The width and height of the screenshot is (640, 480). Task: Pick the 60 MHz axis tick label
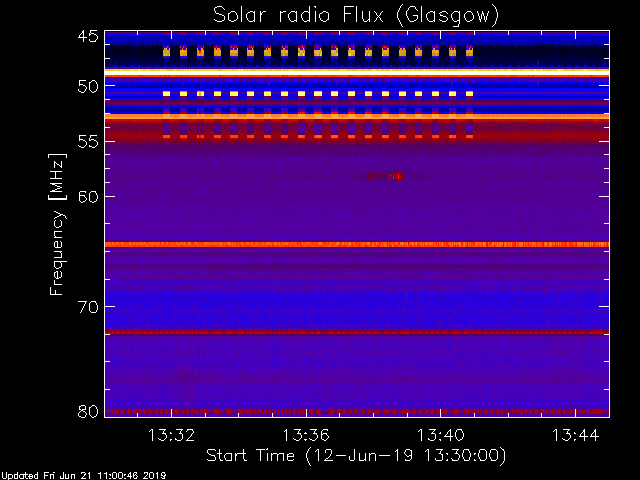[87, 196]
